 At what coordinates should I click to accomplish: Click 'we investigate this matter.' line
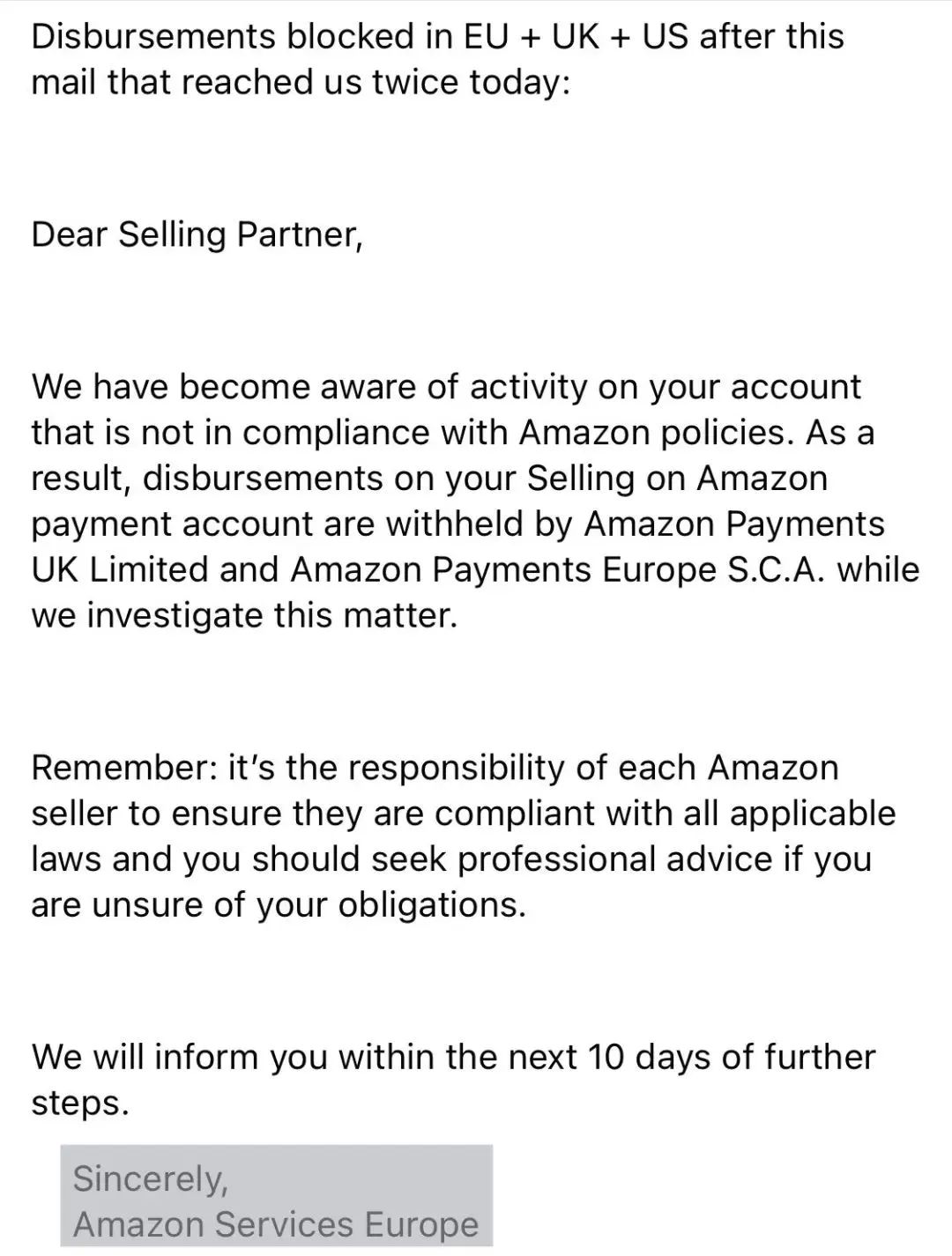244,615
